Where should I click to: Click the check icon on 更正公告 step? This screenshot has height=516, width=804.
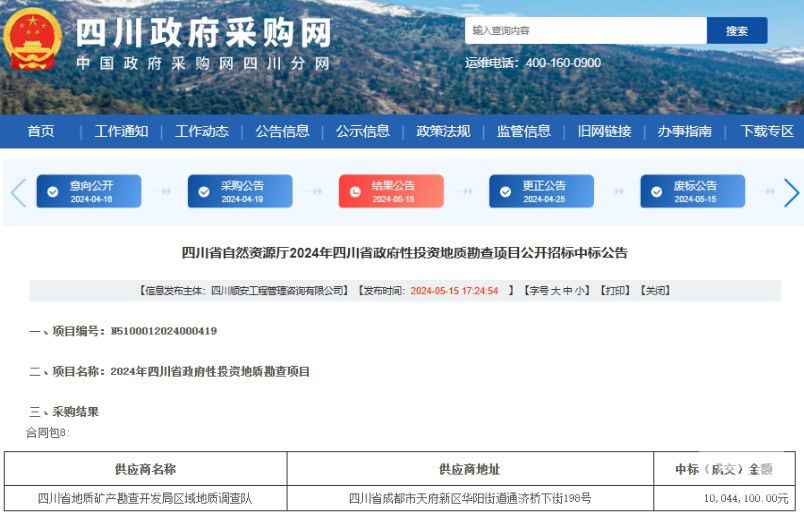click(505, 192)
